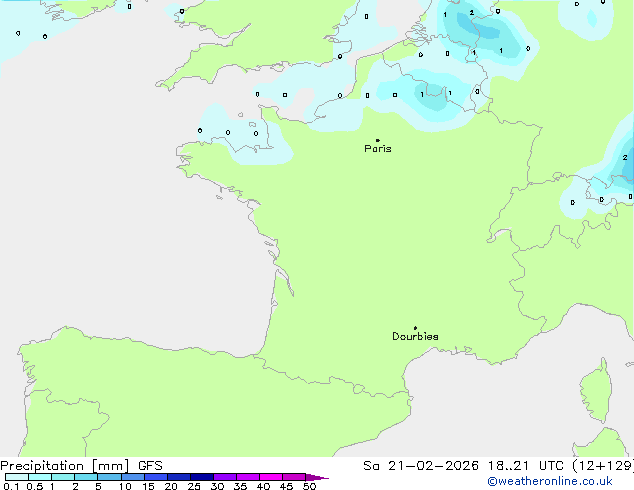634x490 pixels.
Task: Click the purple arrow past legend value 50
Action: [x=317, y=477]
